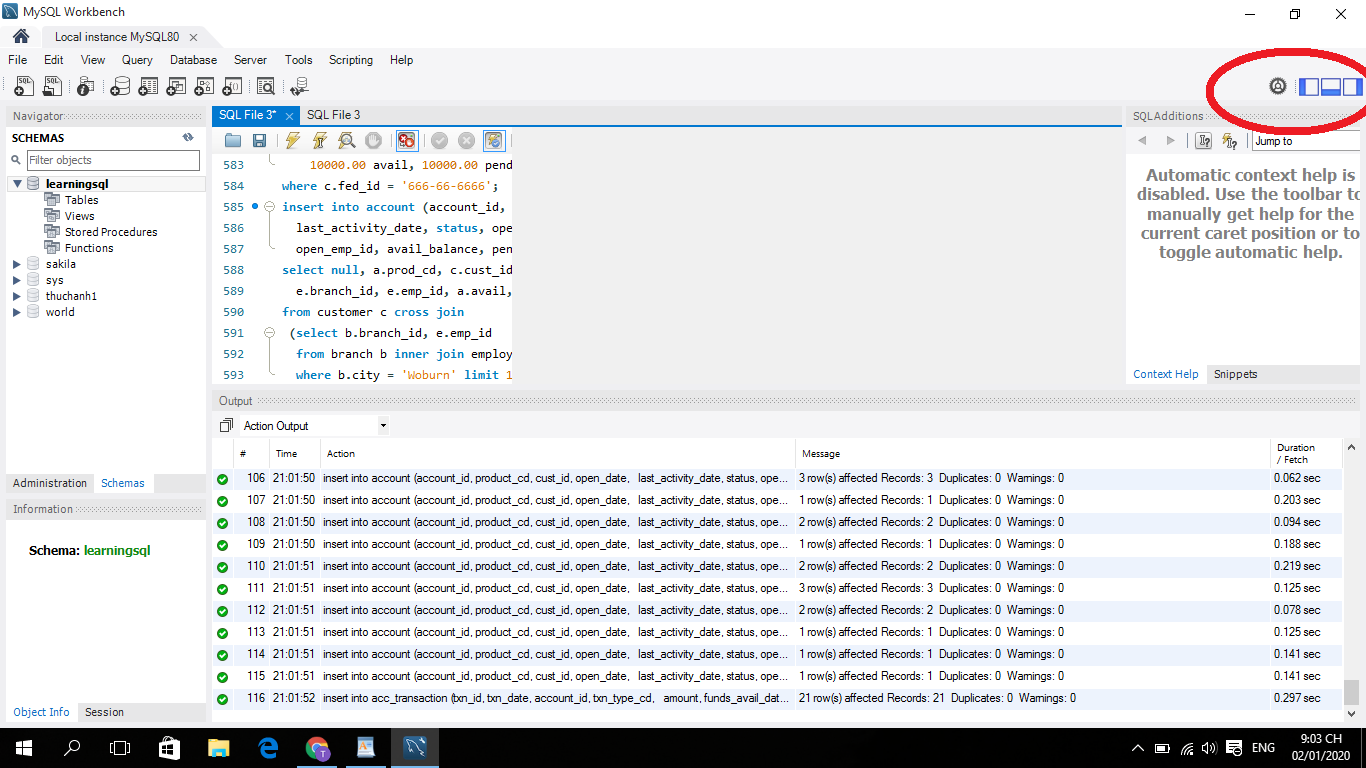Hide the left Navigator sidebar panel

[x=1309, y=87]
